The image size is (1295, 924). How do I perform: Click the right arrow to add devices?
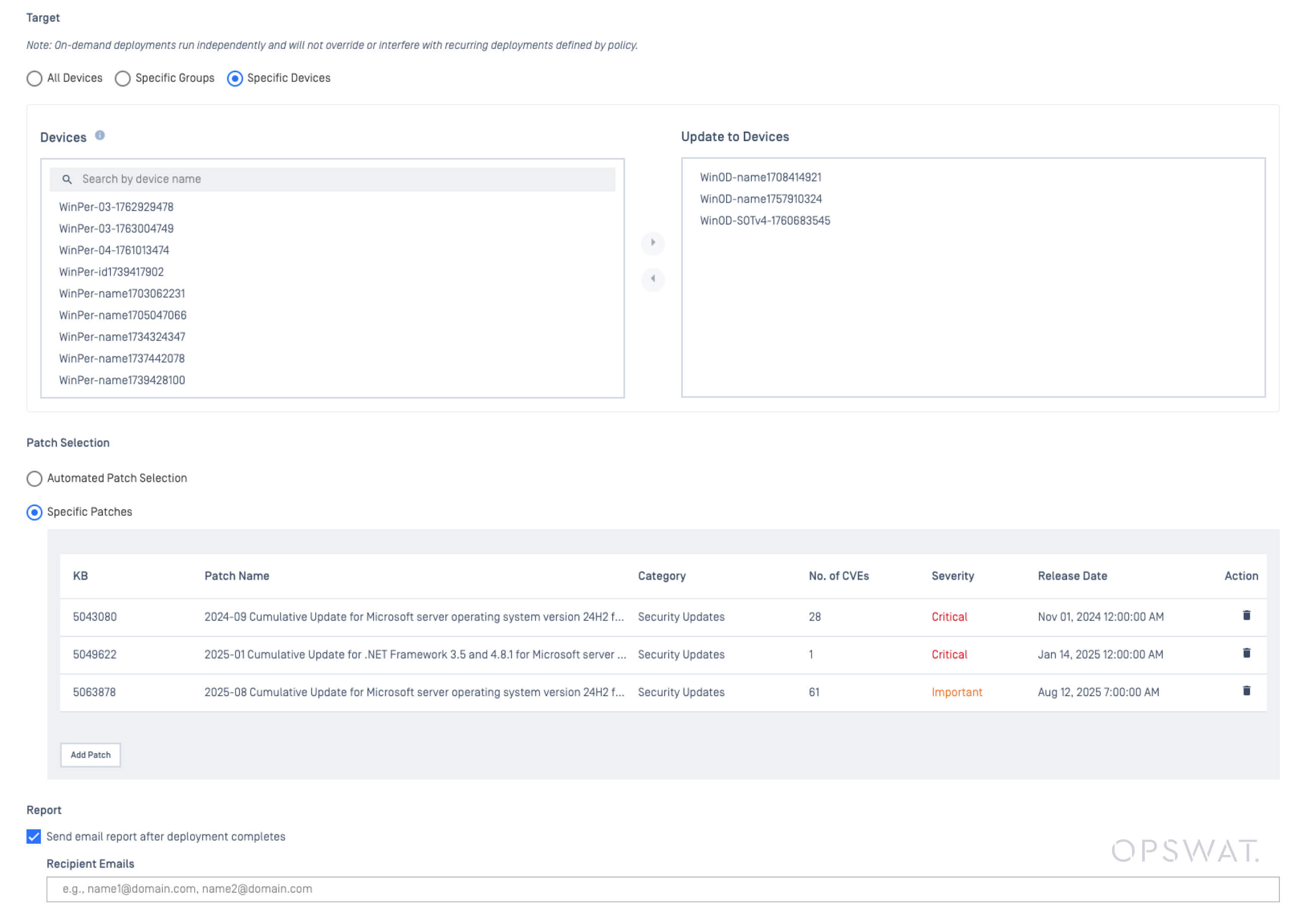point(653,243)
